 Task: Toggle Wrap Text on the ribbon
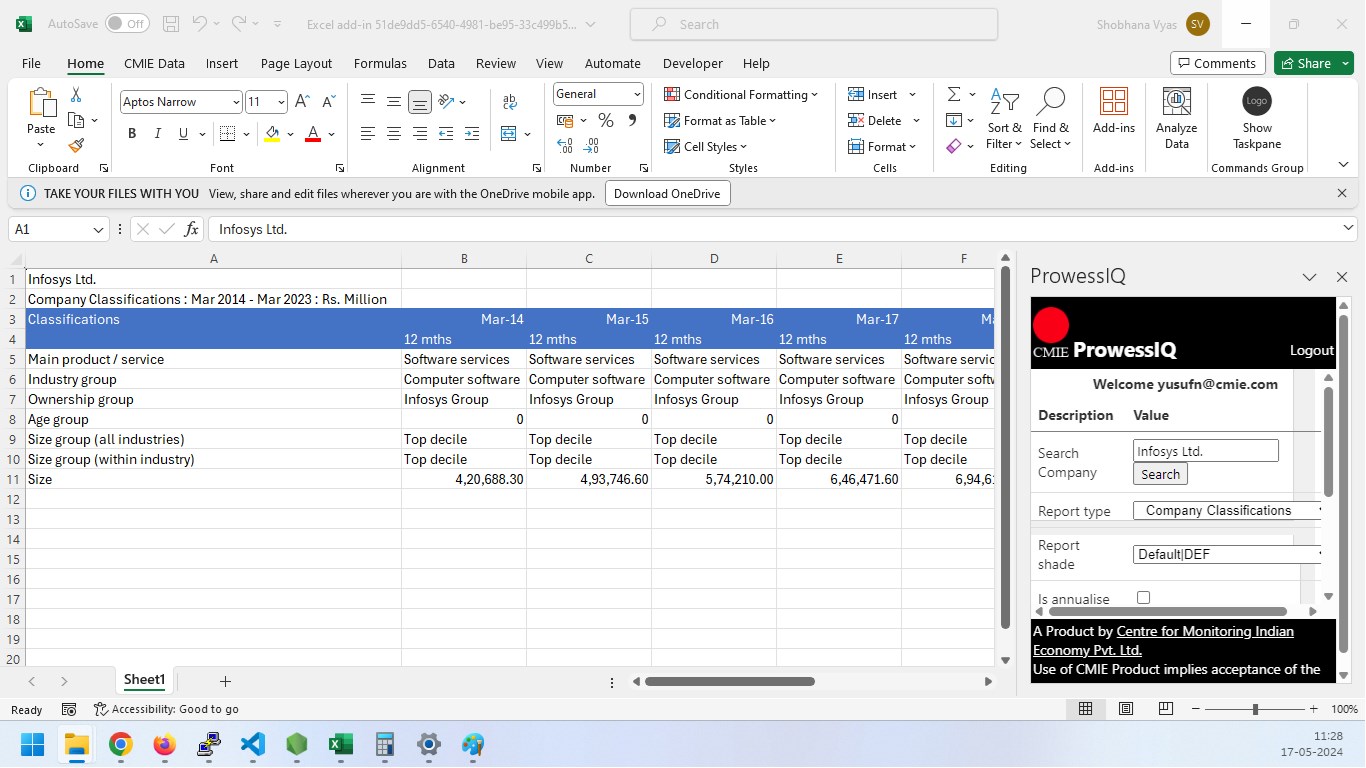click(510, 102)
